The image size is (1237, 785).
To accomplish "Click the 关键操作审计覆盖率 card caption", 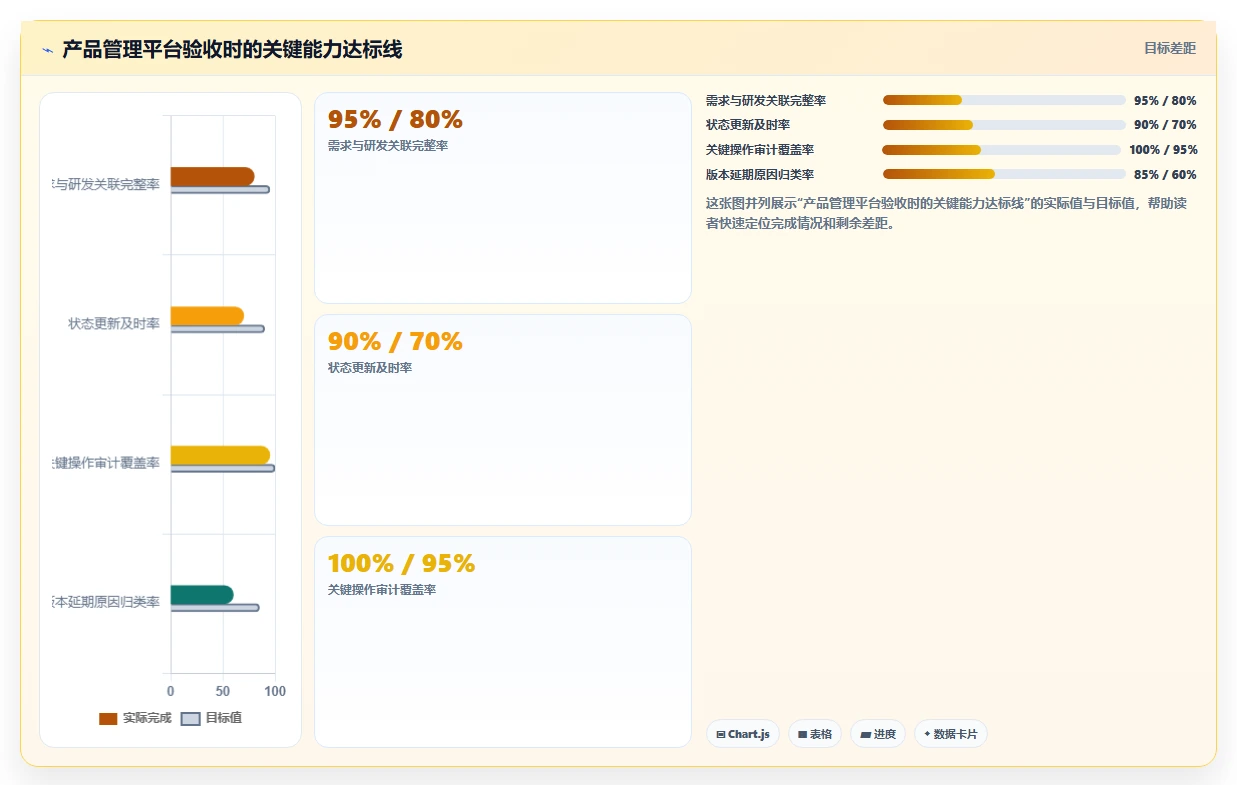I will [382, 590].
